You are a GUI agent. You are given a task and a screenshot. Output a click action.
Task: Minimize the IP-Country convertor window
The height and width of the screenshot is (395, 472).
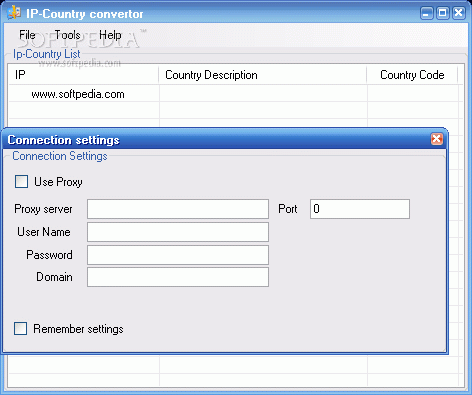pos(427,13)
